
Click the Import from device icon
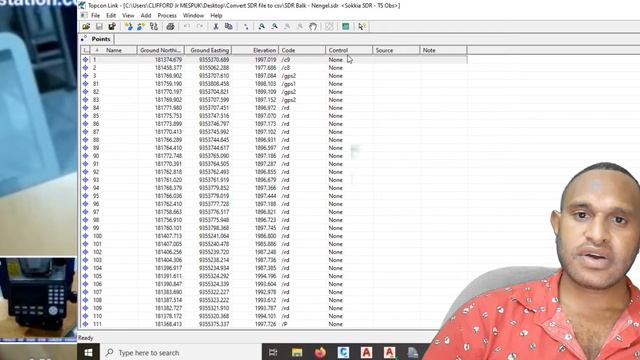pyautogui.click(x=129, y=27)
